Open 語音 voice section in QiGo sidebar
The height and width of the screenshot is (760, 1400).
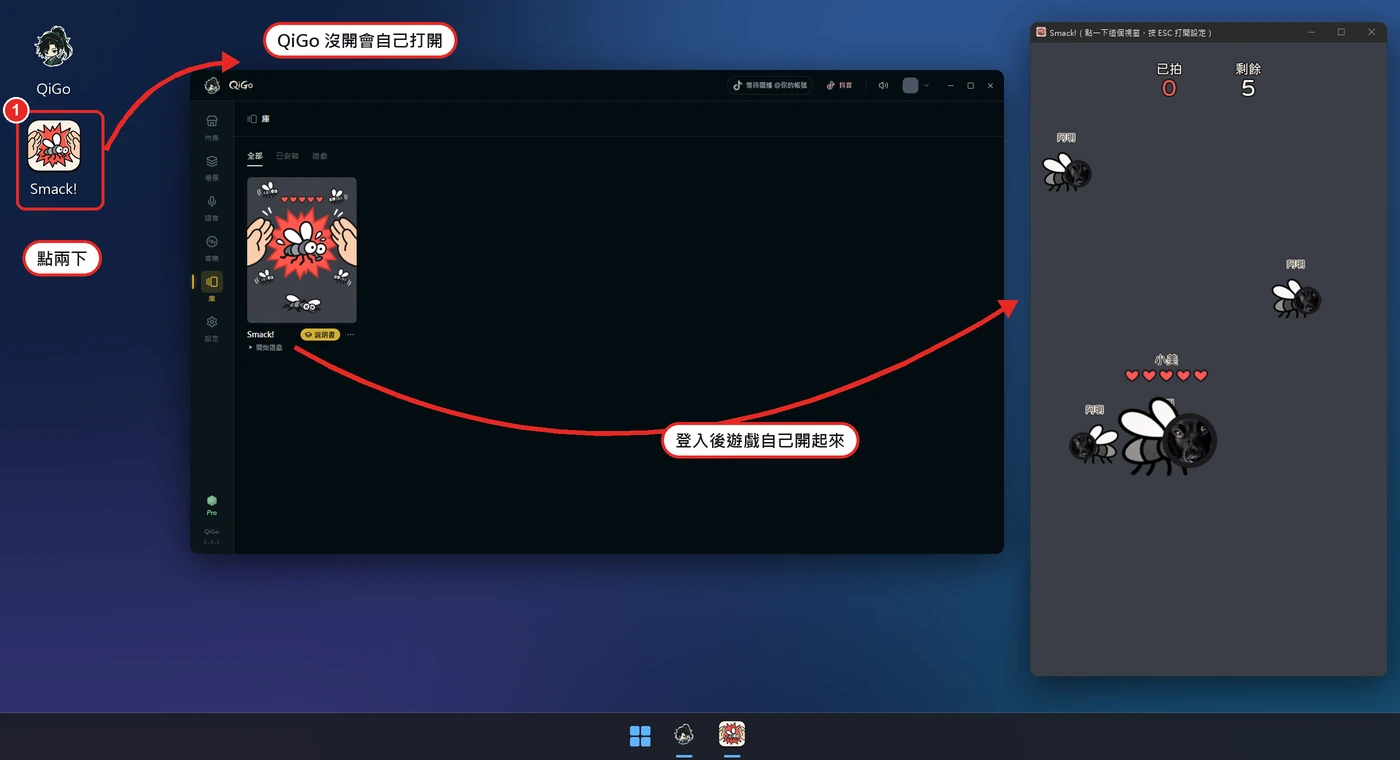coord(212,206)
